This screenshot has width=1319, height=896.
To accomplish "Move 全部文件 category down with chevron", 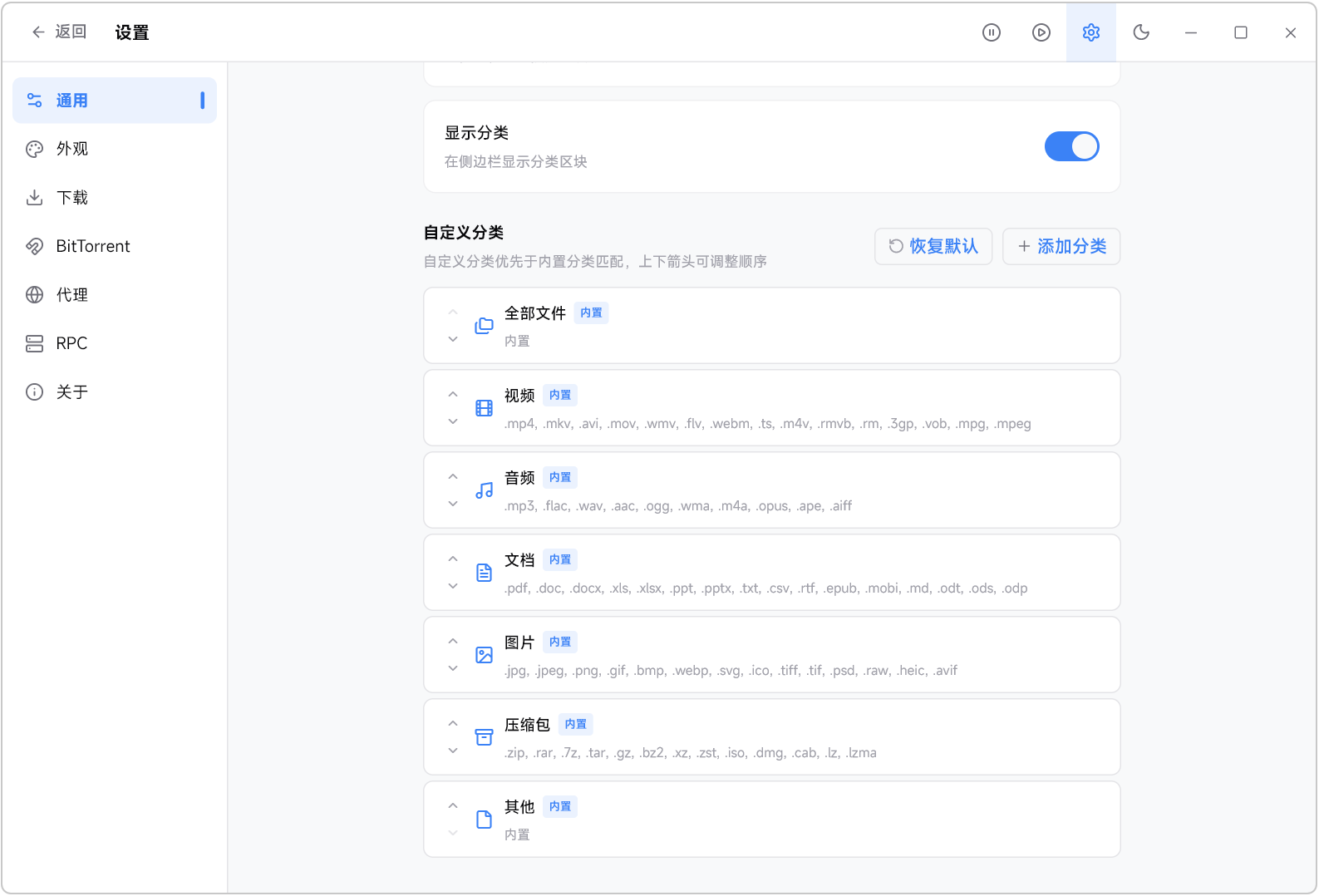I will pos(453,339).
